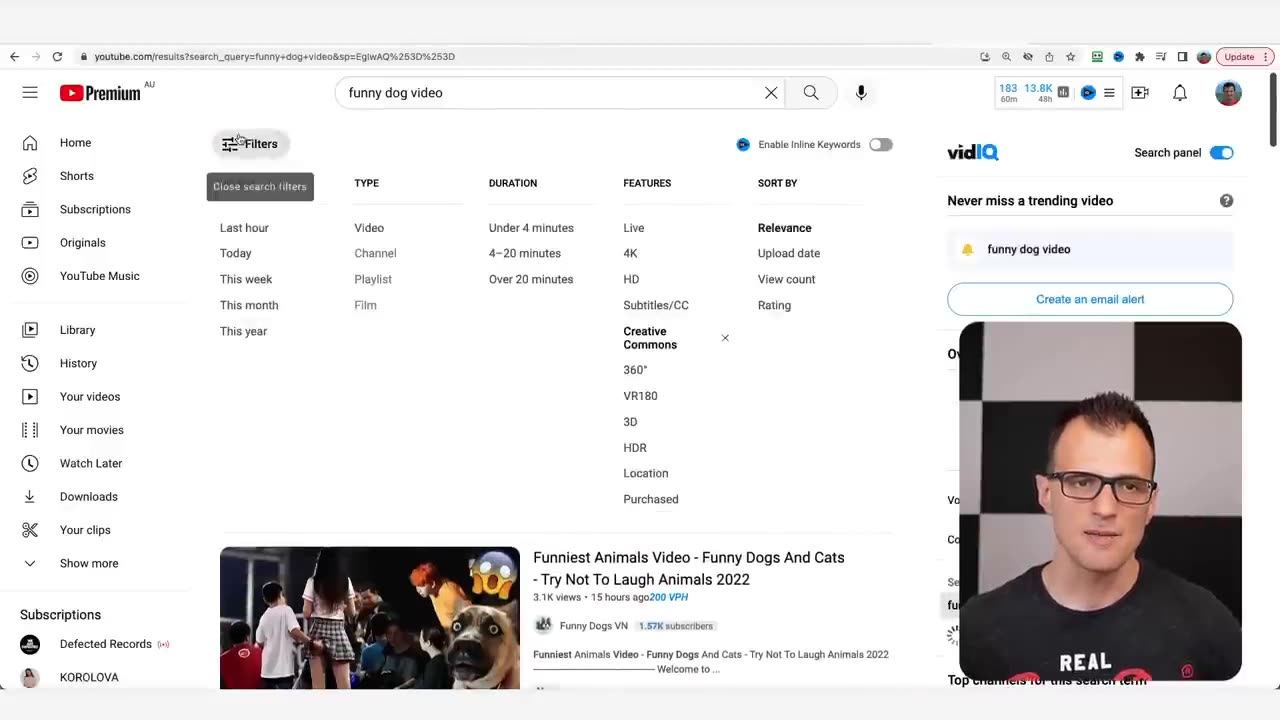Click the YouTube Premium logo
This screenshot has height=720, width=1280.
[x=100, y=93]
